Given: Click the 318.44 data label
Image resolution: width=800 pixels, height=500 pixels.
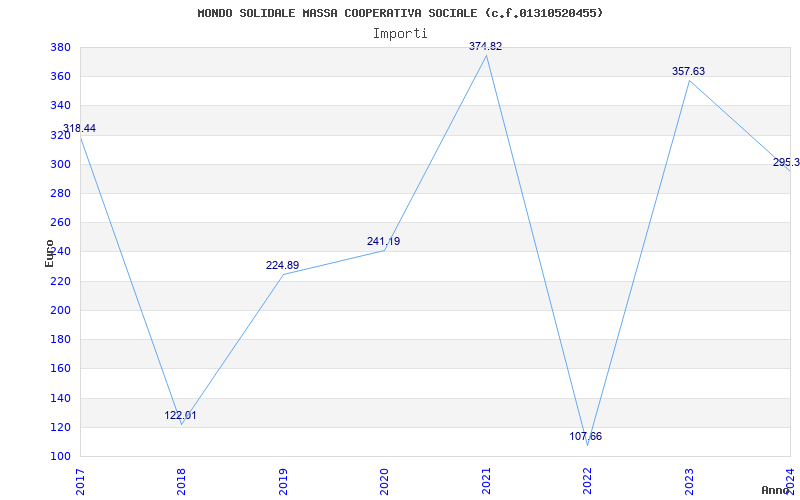Looking at the screenshot, I should 79,128.
